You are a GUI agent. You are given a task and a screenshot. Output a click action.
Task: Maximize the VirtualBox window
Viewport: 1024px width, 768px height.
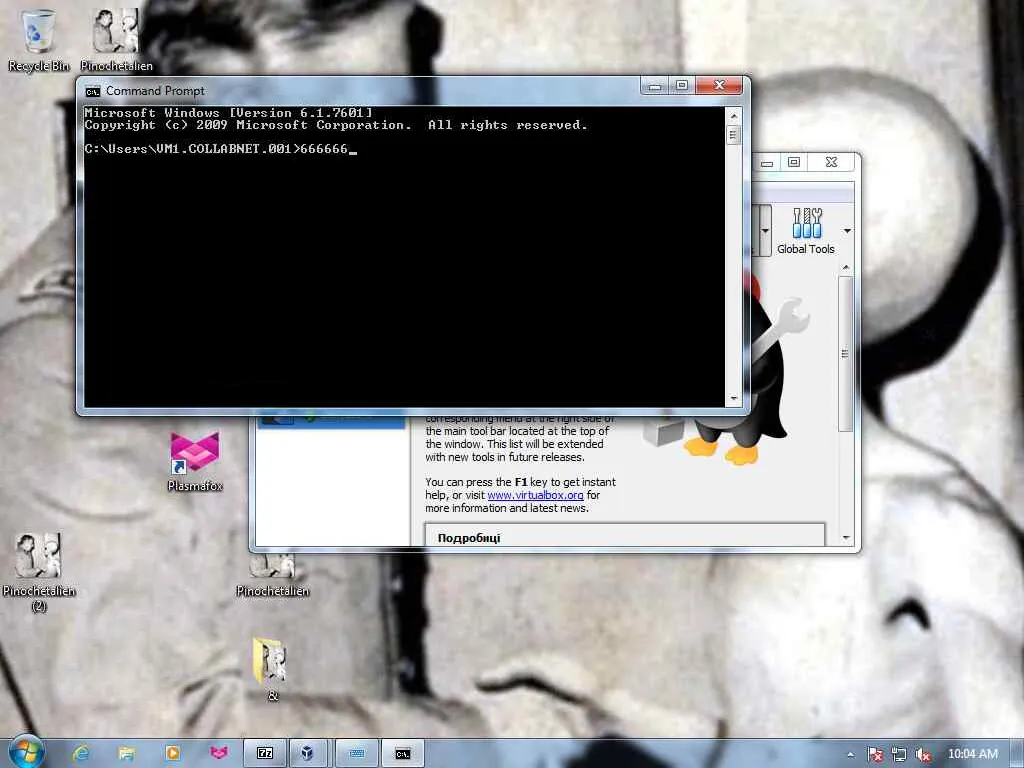793,162
